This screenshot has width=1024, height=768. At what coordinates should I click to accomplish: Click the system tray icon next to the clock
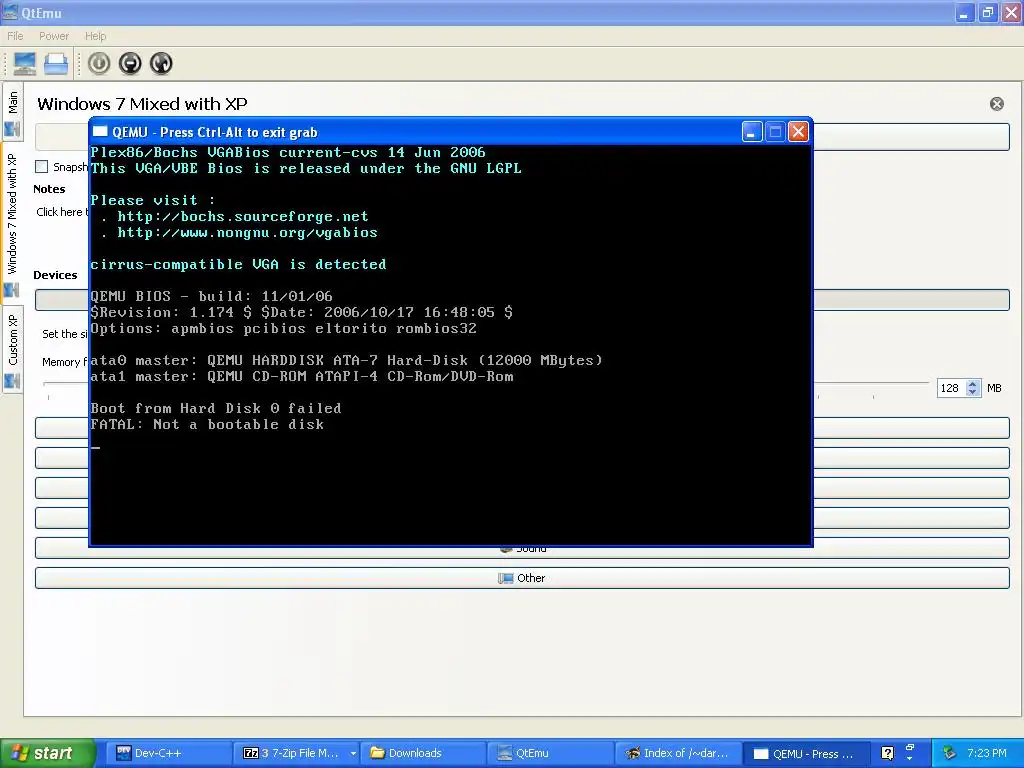[x=949, y=753]
